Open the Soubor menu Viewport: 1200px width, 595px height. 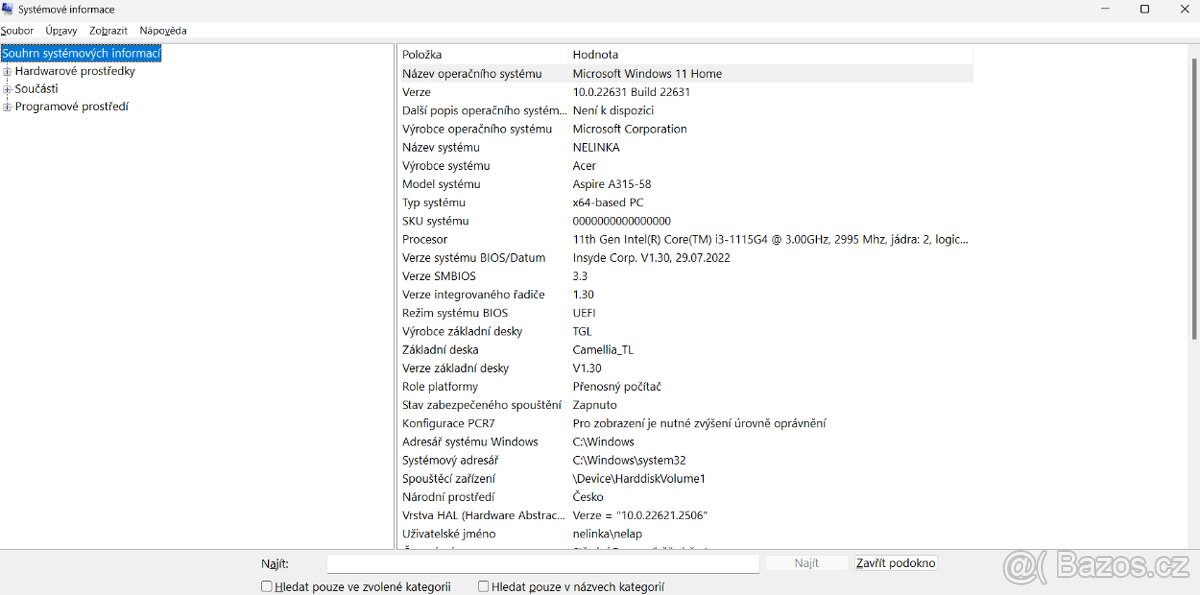[x=16, y=30]
